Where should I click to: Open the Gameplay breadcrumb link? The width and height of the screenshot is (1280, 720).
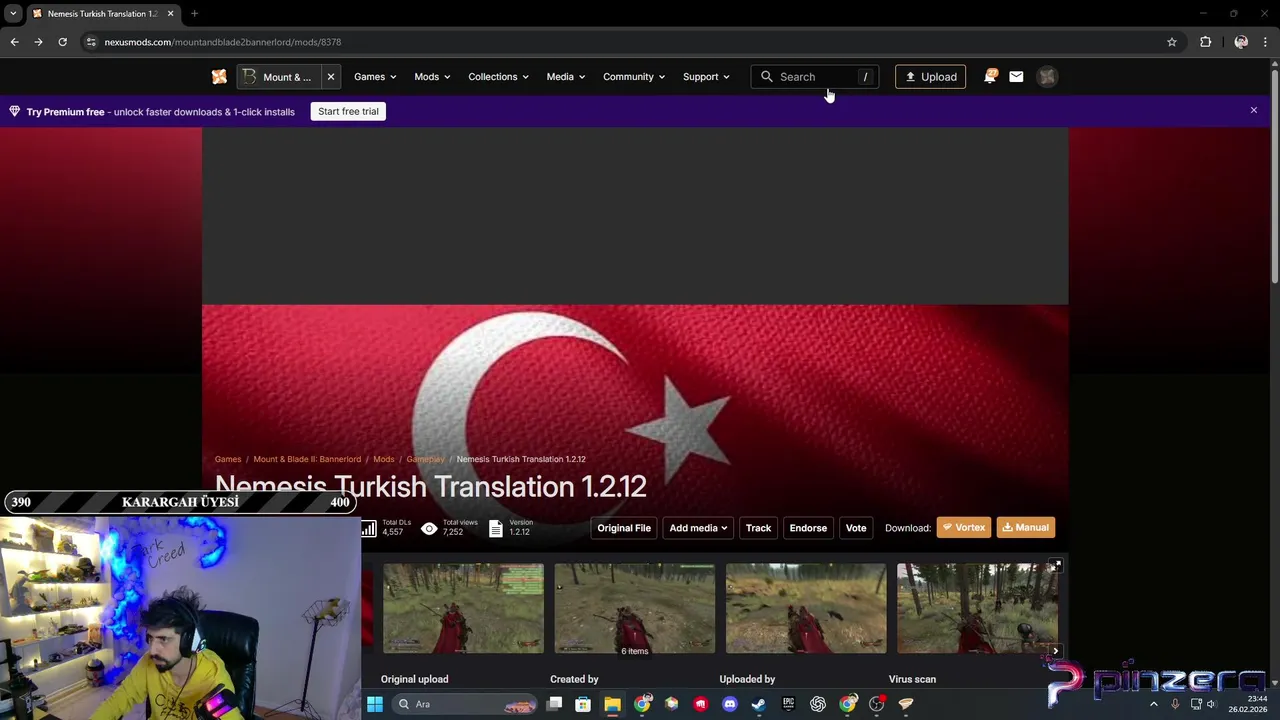425,459
